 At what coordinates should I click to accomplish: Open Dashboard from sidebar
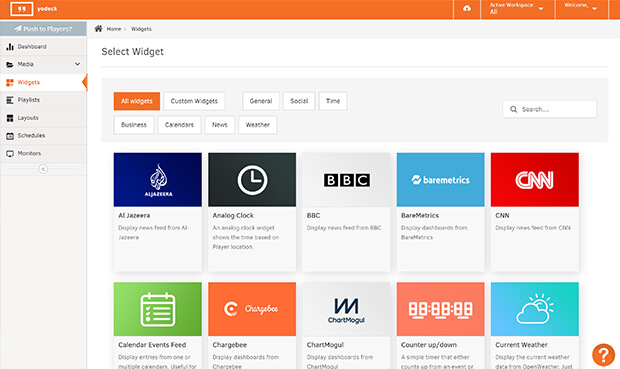(43, 47)
